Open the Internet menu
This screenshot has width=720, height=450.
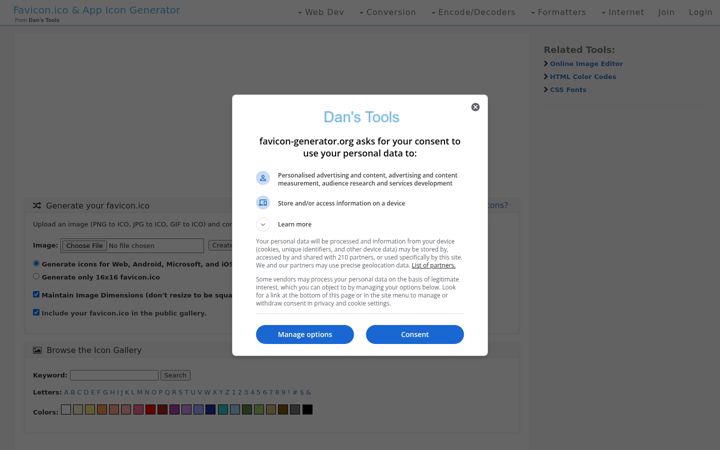(623, 12)
